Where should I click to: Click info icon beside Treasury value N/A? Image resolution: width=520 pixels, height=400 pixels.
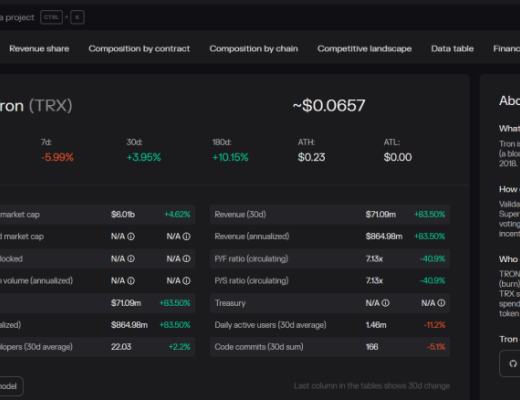(385, 303)
